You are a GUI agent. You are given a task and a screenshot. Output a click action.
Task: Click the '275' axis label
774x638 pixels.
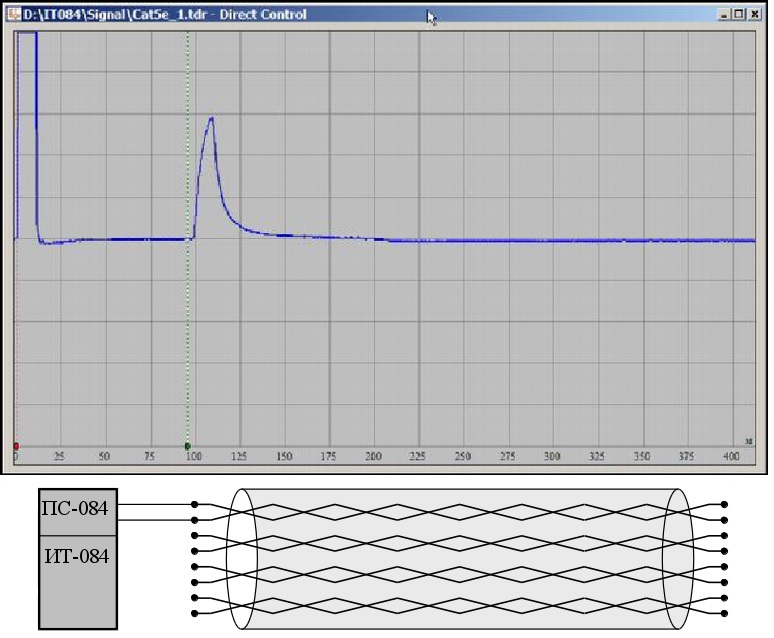click(x=507, y=456)
